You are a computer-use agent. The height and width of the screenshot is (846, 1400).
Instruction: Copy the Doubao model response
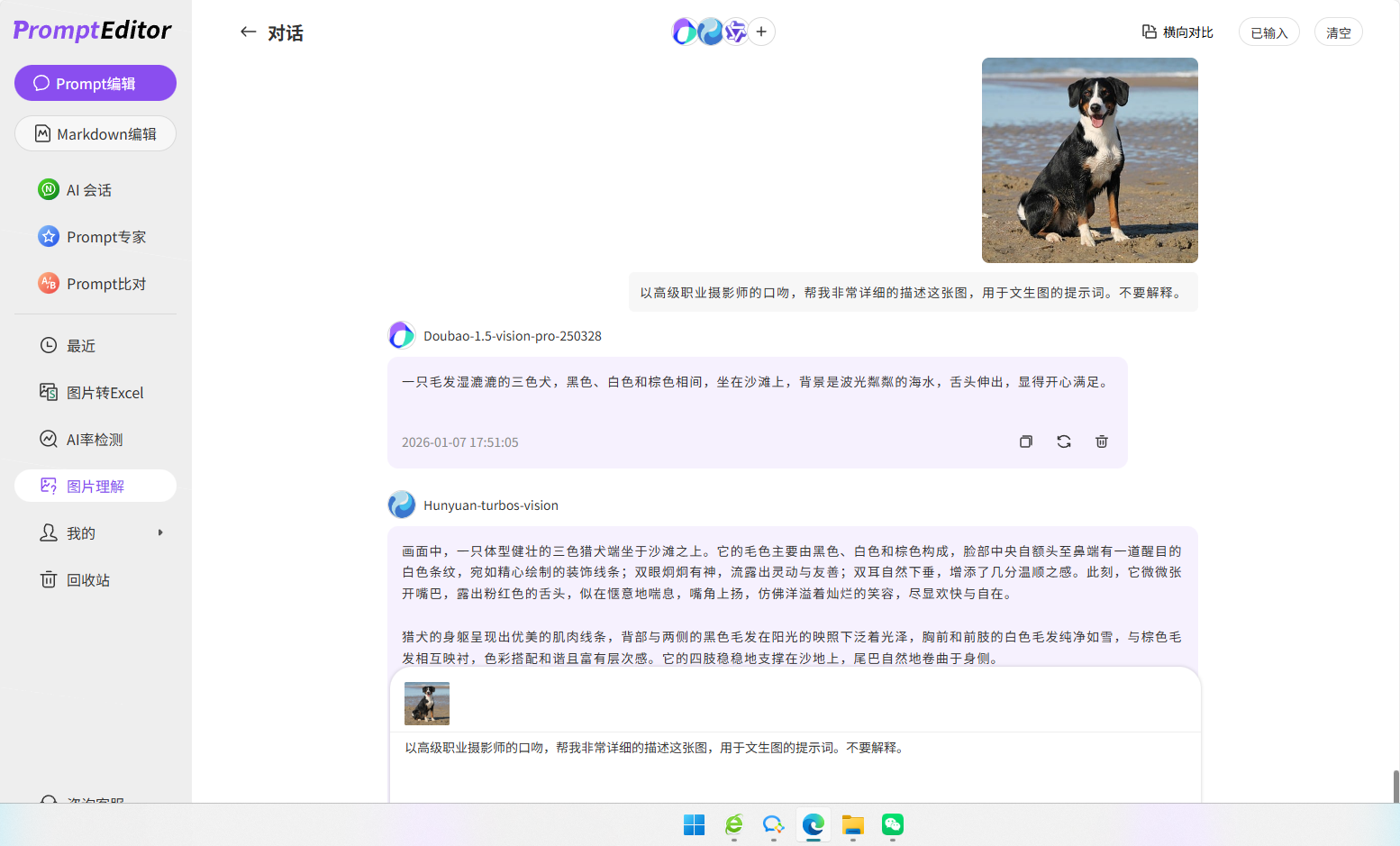coord(1025,441)
